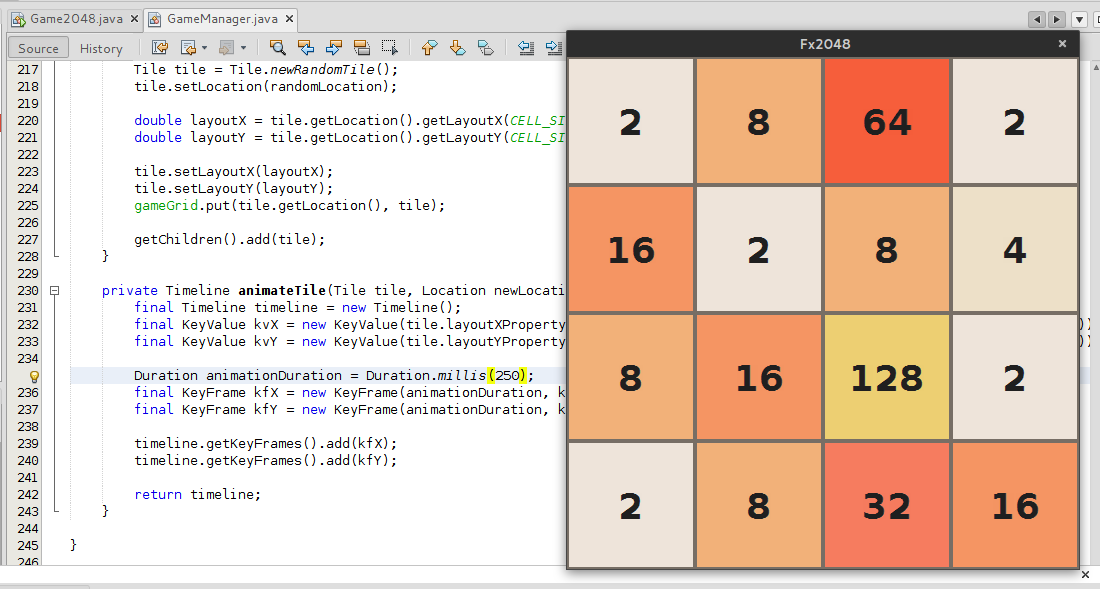Click Next Bookmark down-arrow icon
Viewport: 1100px width, 589px height.
tap(457, 48)
